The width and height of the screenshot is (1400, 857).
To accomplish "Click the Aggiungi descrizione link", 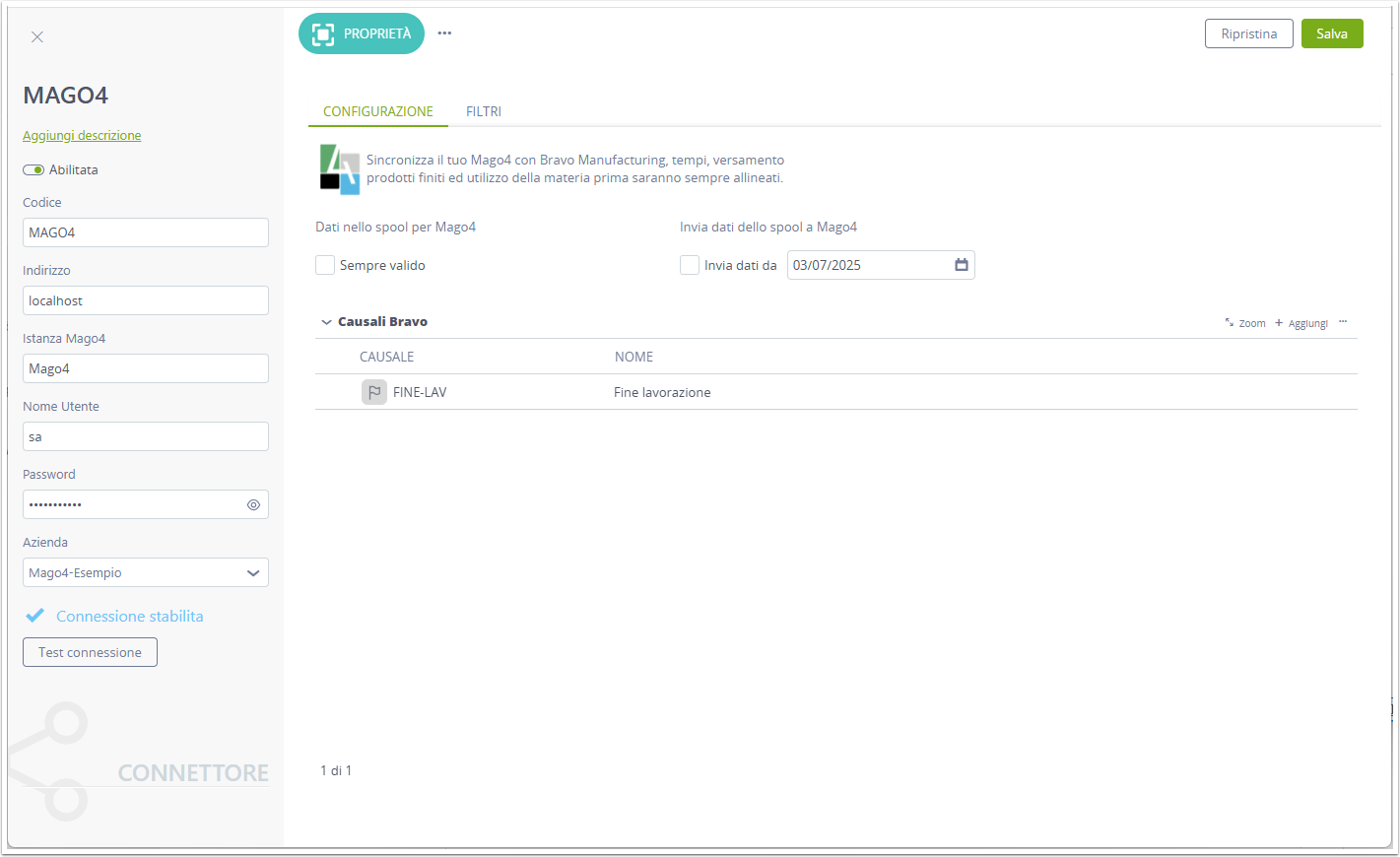I will click(x=82, y=136).
